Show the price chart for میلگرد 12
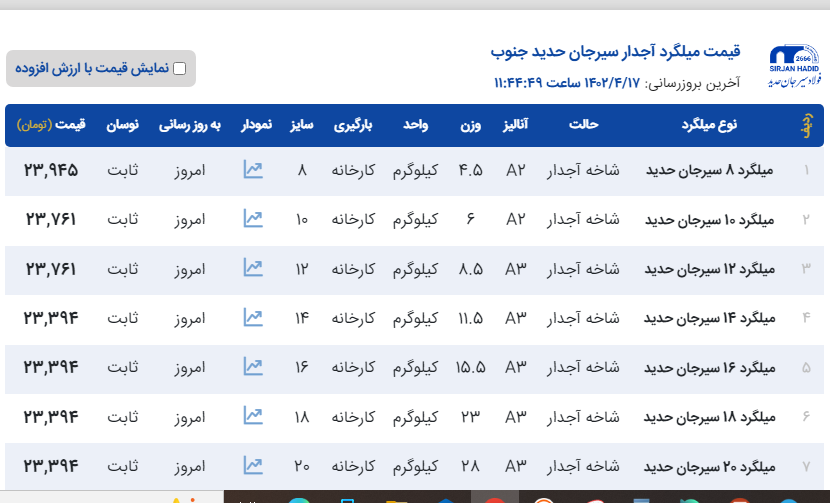Screen dimensions: 830x503 [x=252, y=268]
